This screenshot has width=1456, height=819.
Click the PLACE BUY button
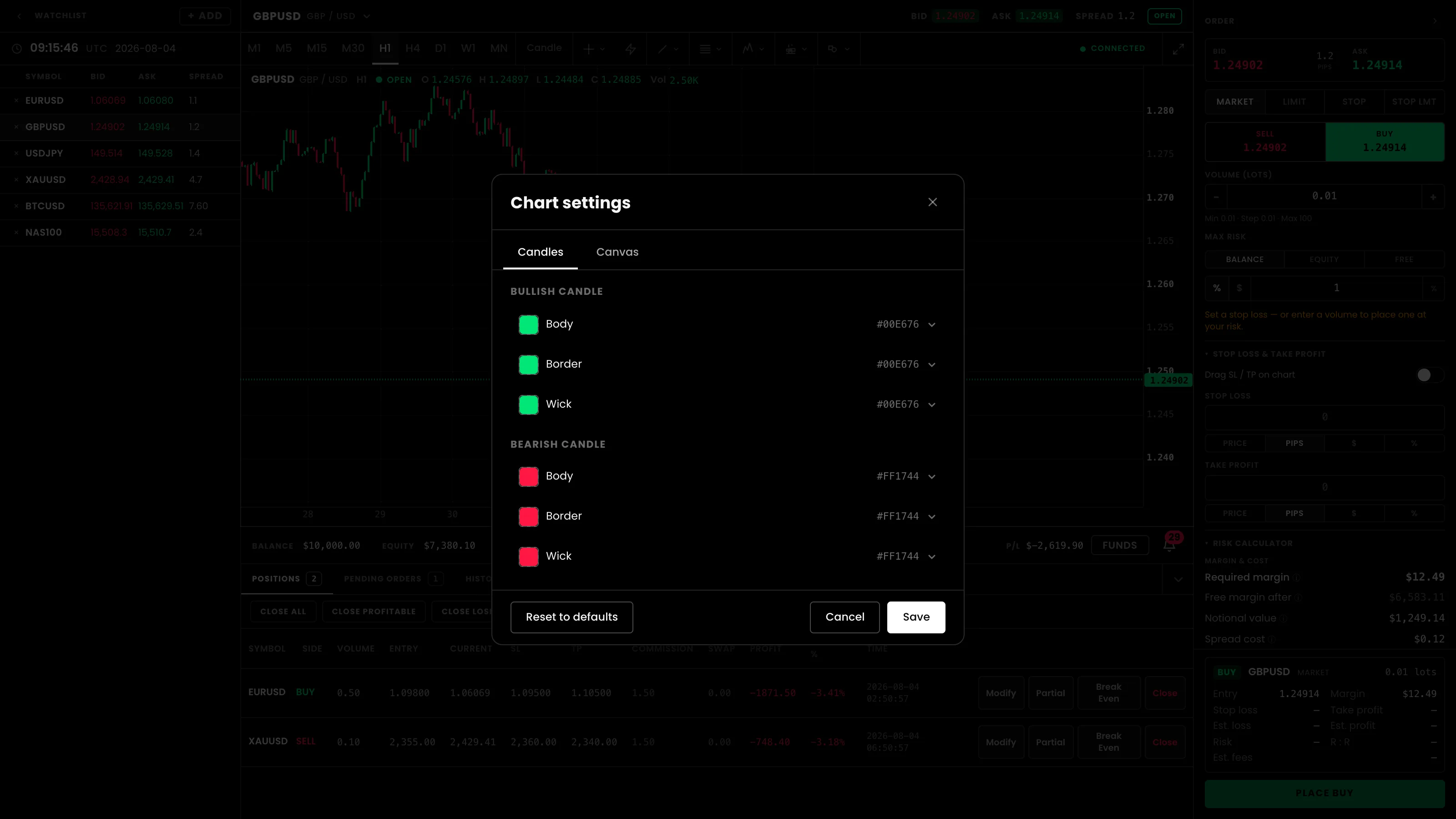click(x=1325, y=794)
